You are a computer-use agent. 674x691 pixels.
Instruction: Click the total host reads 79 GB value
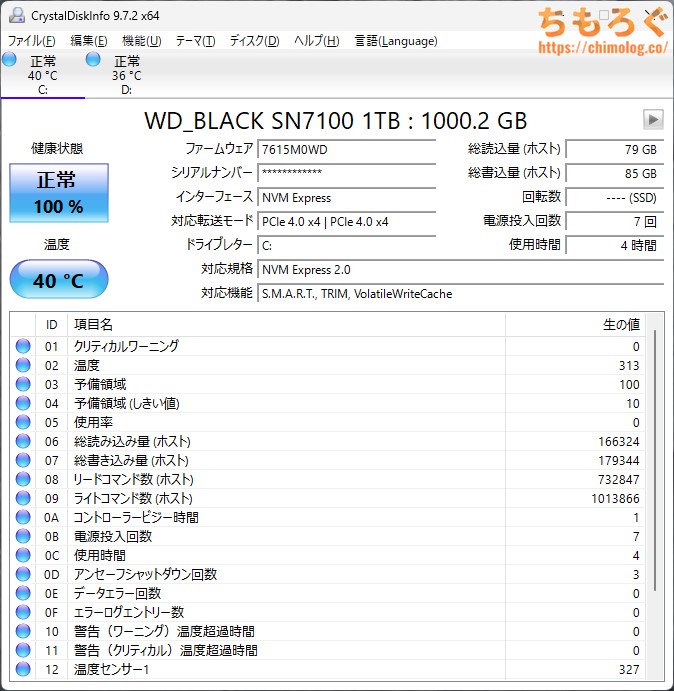coord(614,149)
